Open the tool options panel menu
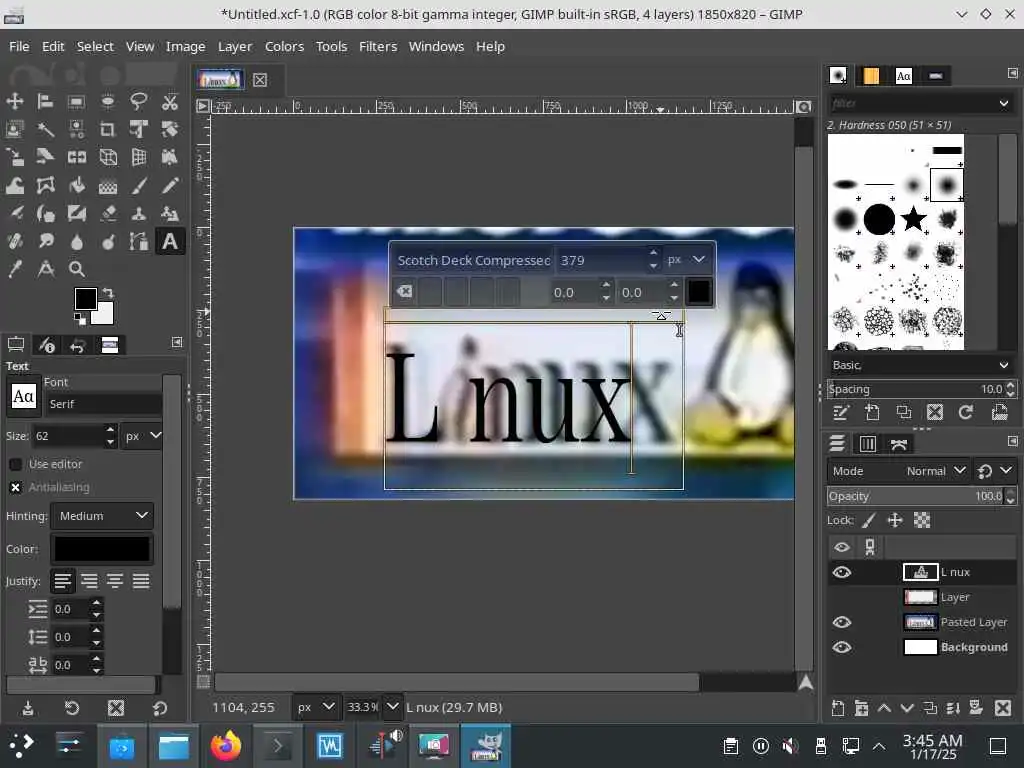 coord(177,342)
